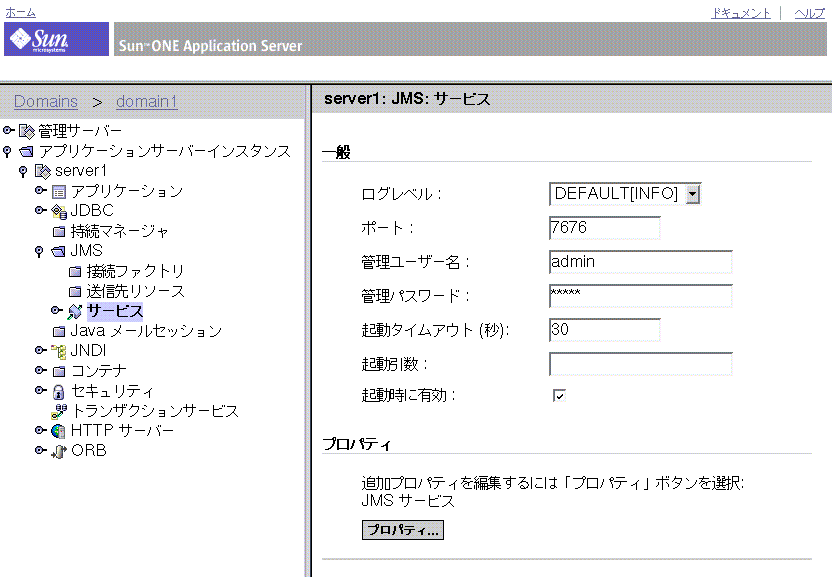Expand the JDBC node

coord(40,210)
